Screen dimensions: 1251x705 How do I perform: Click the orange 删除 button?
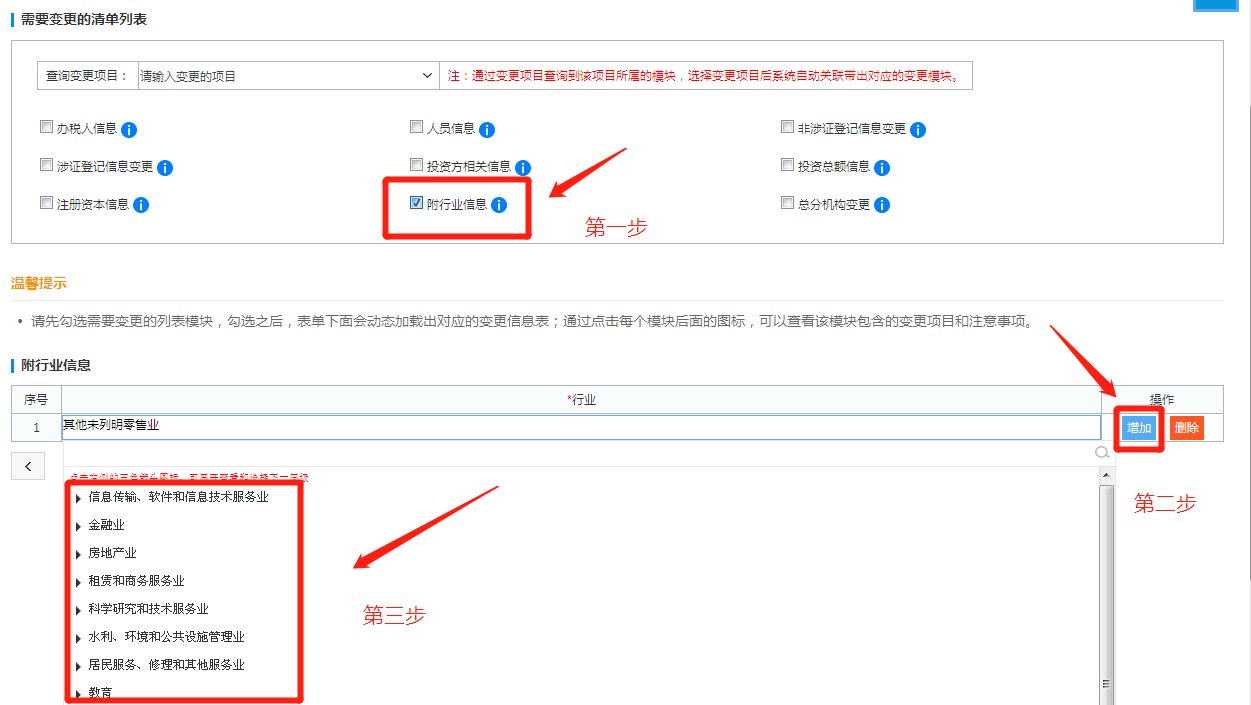pos(1186,428)
